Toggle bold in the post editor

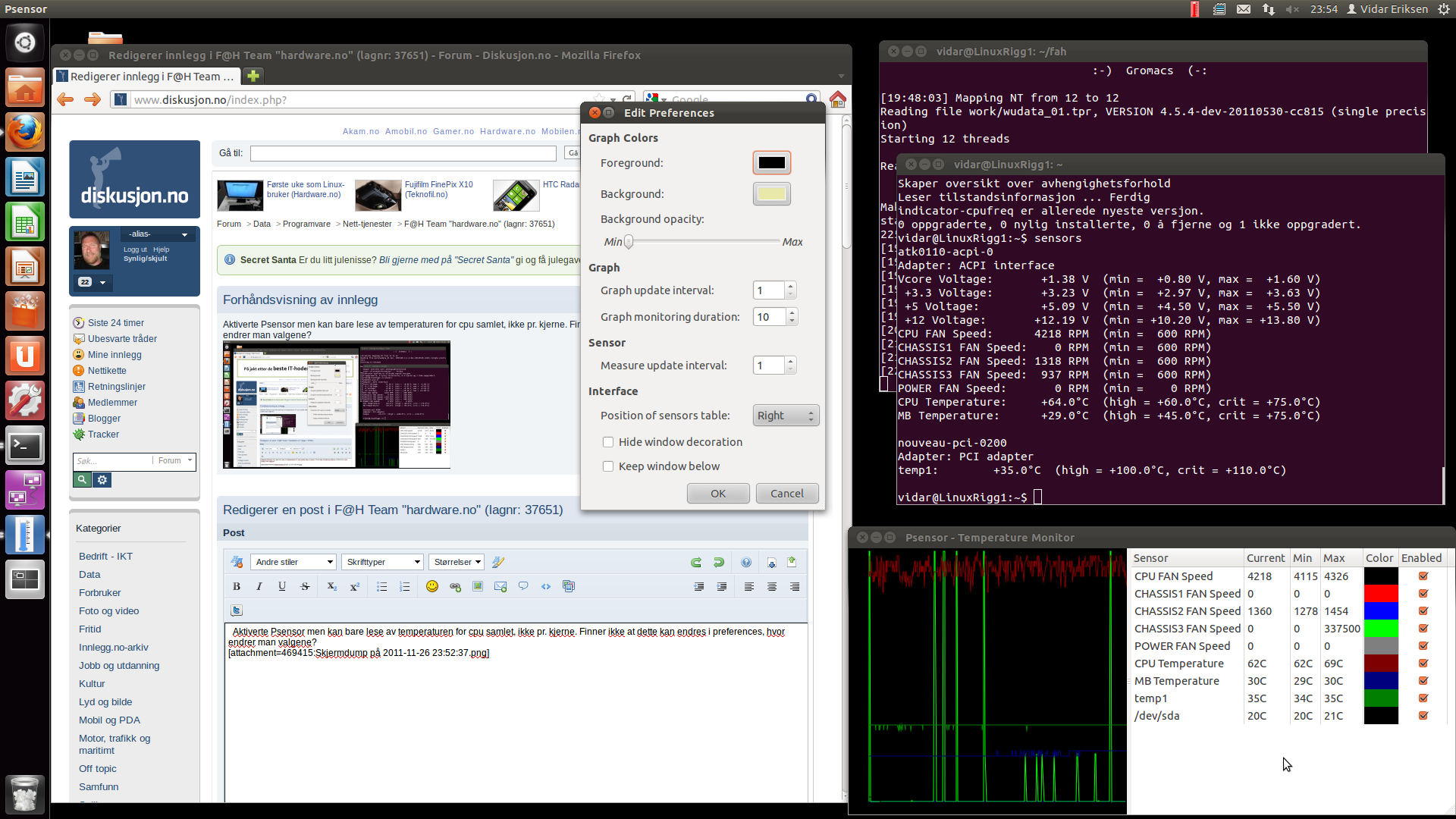[x=237, y=586]
